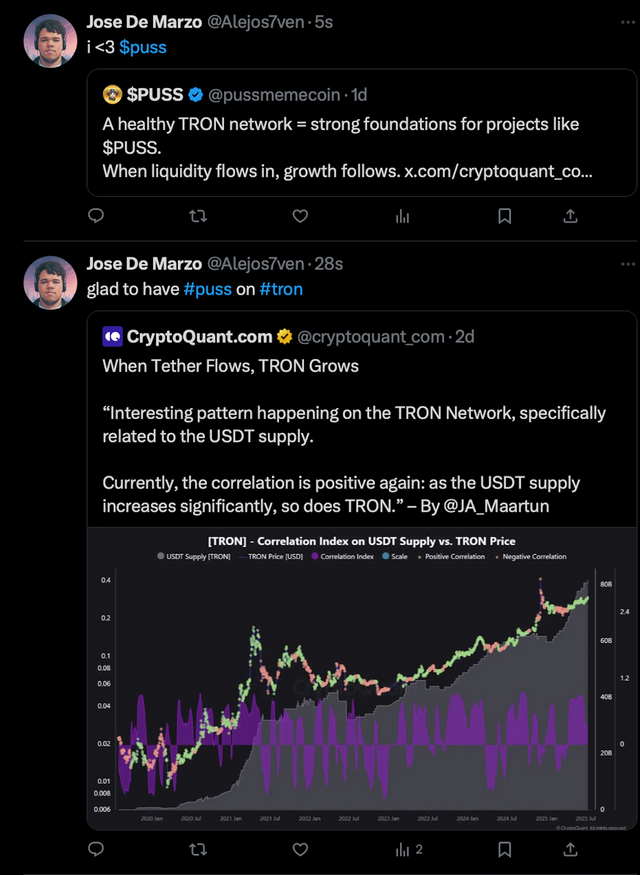
Task: Like the 'i <3 $puss' tweet
Action: [300, 216]
